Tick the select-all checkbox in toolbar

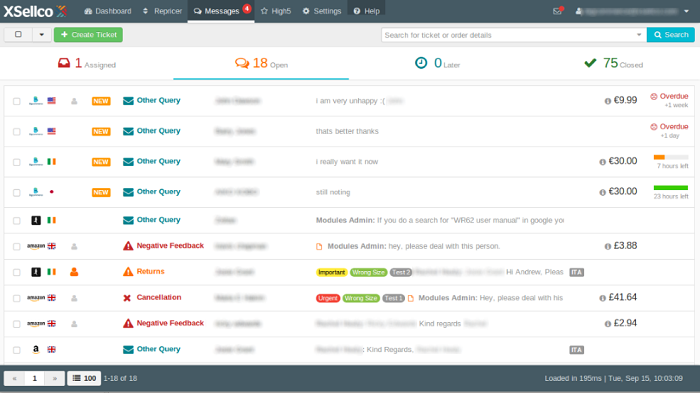(18, 34)
